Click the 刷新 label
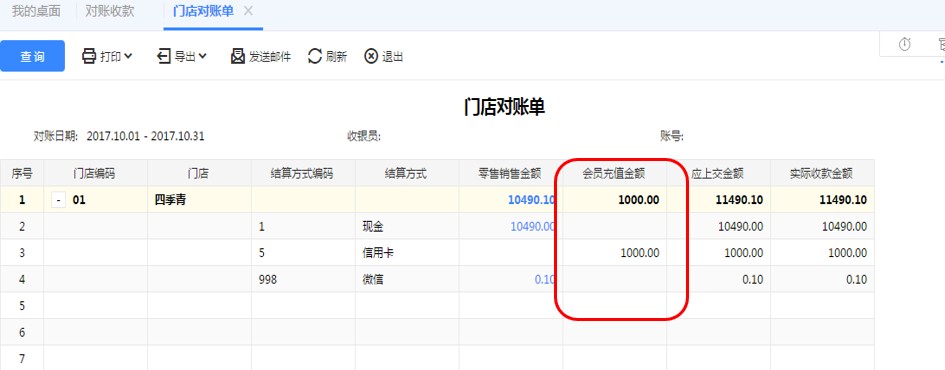This screenshot has width=945, height=370. (x=336, y=57)
